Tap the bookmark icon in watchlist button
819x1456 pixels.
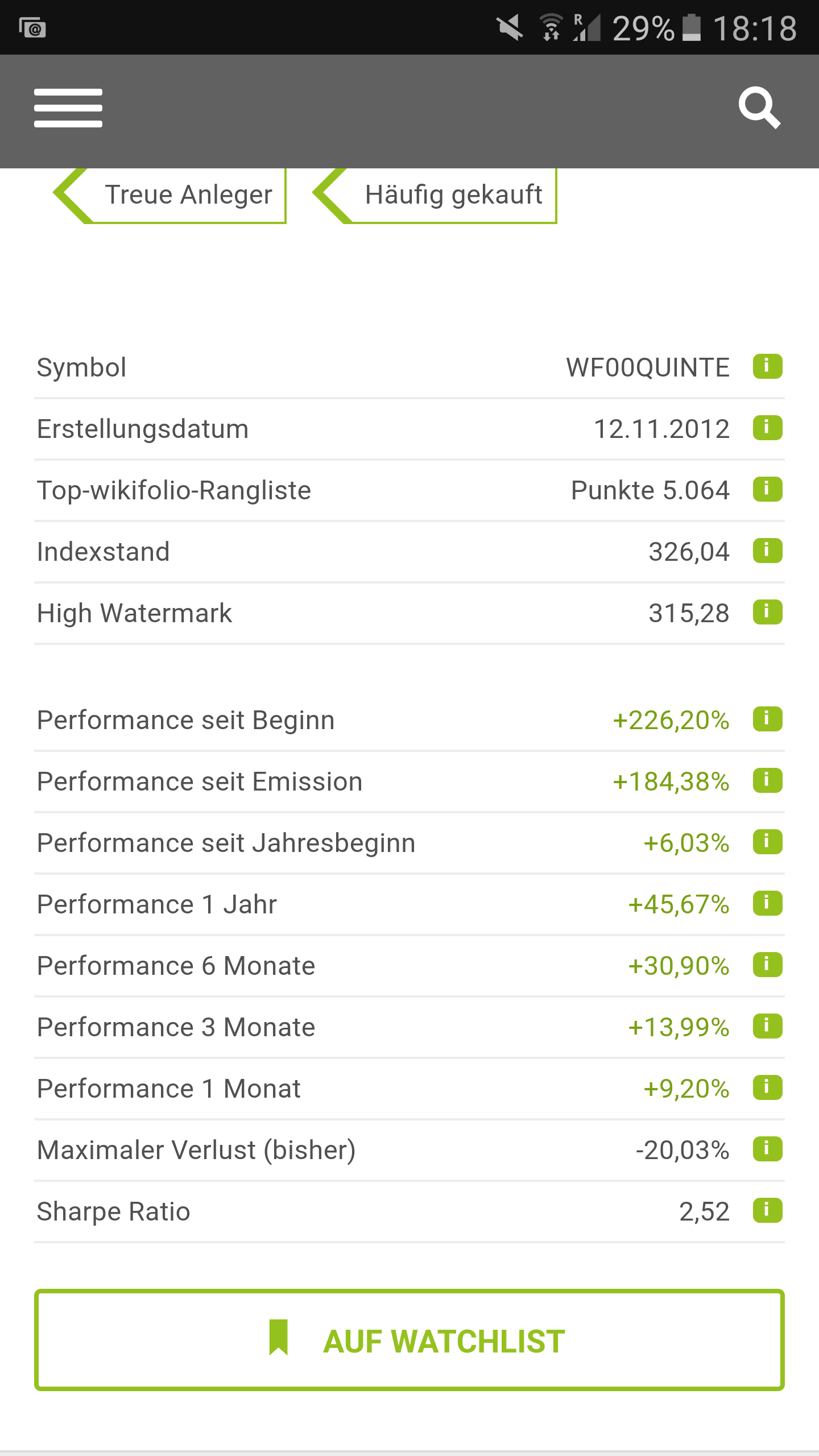point(279,1338)
